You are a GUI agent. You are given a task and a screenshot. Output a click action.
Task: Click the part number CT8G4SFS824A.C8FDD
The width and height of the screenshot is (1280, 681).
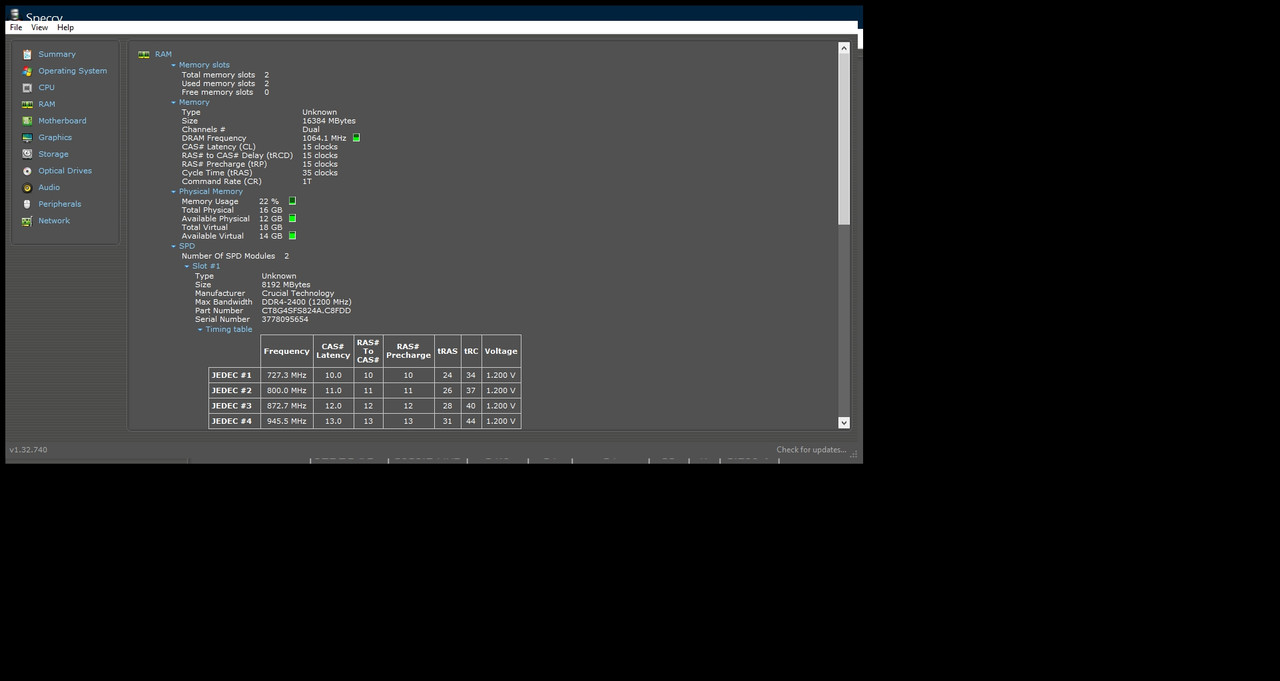coord(306,311)
